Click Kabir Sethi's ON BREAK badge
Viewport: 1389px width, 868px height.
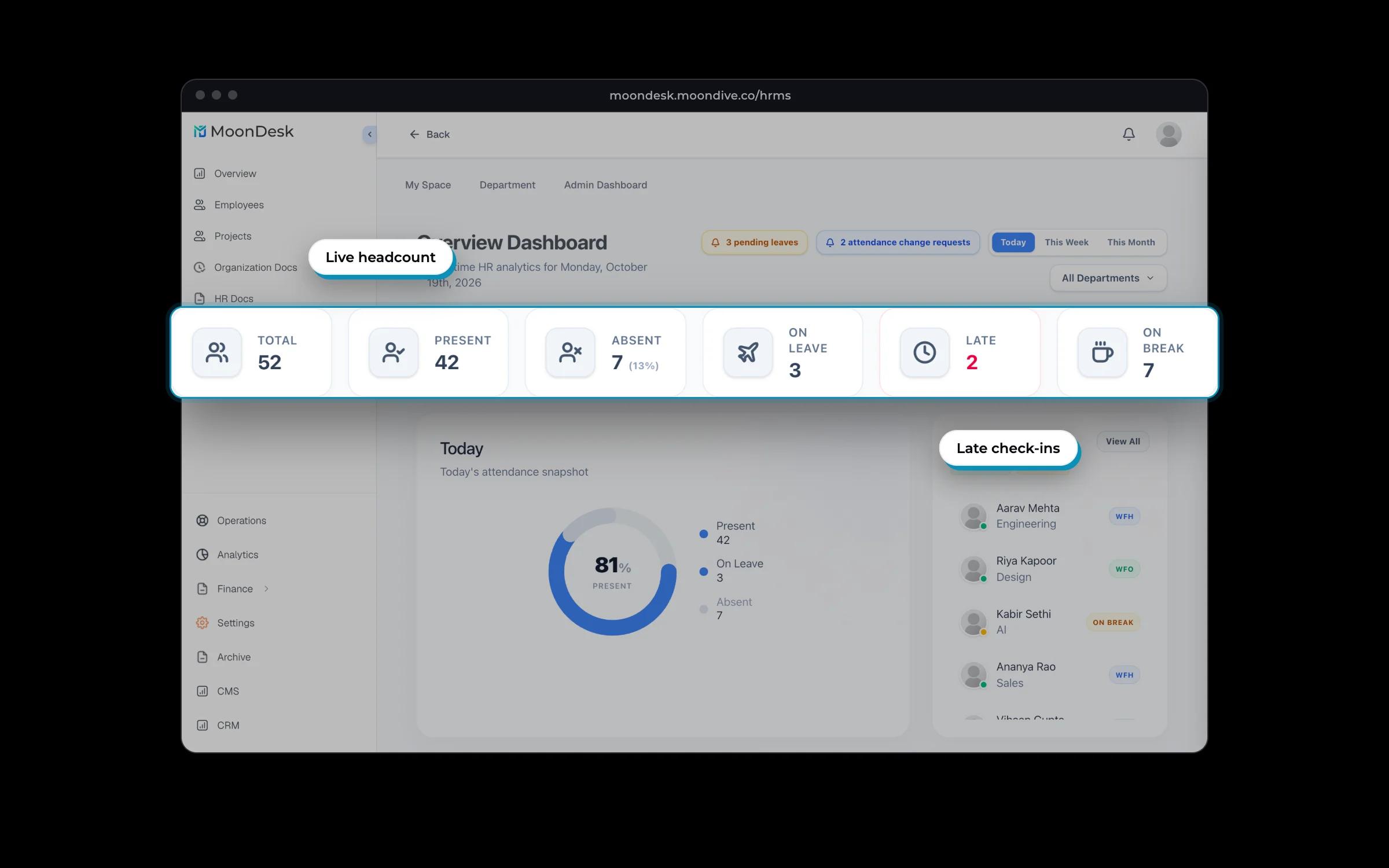click(x=1113, y=623)
